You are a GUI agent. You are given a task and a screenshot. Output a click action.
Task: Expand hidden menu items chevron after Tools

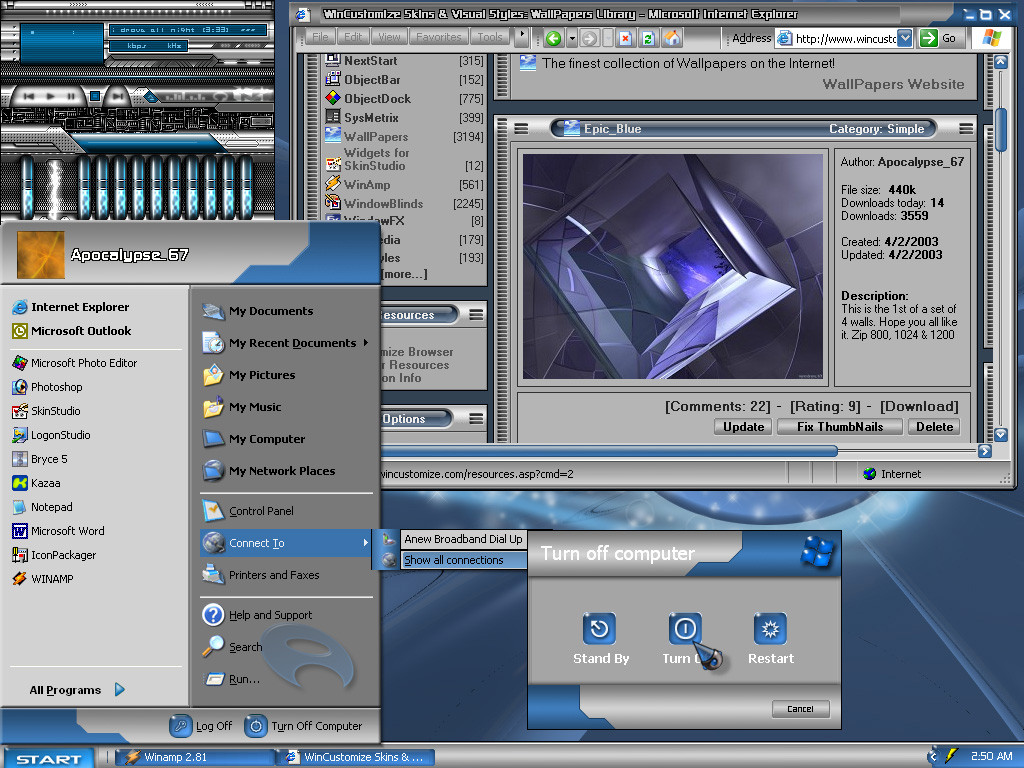coord(521,37)
